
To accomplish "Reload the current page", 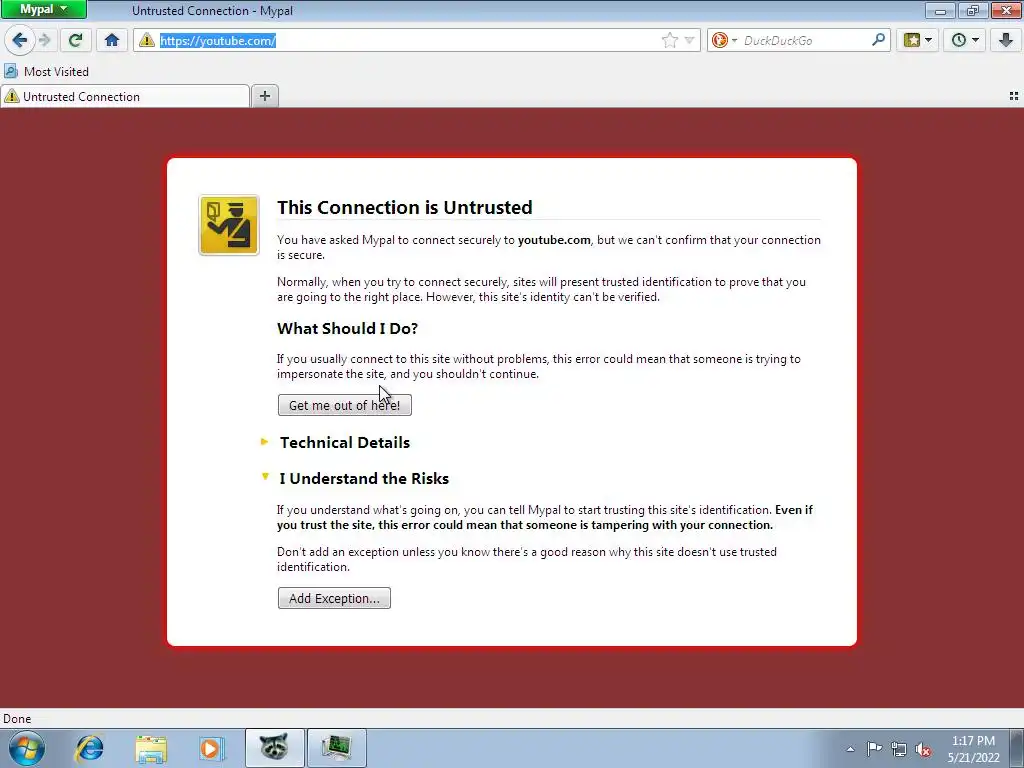I will point(75,40).
